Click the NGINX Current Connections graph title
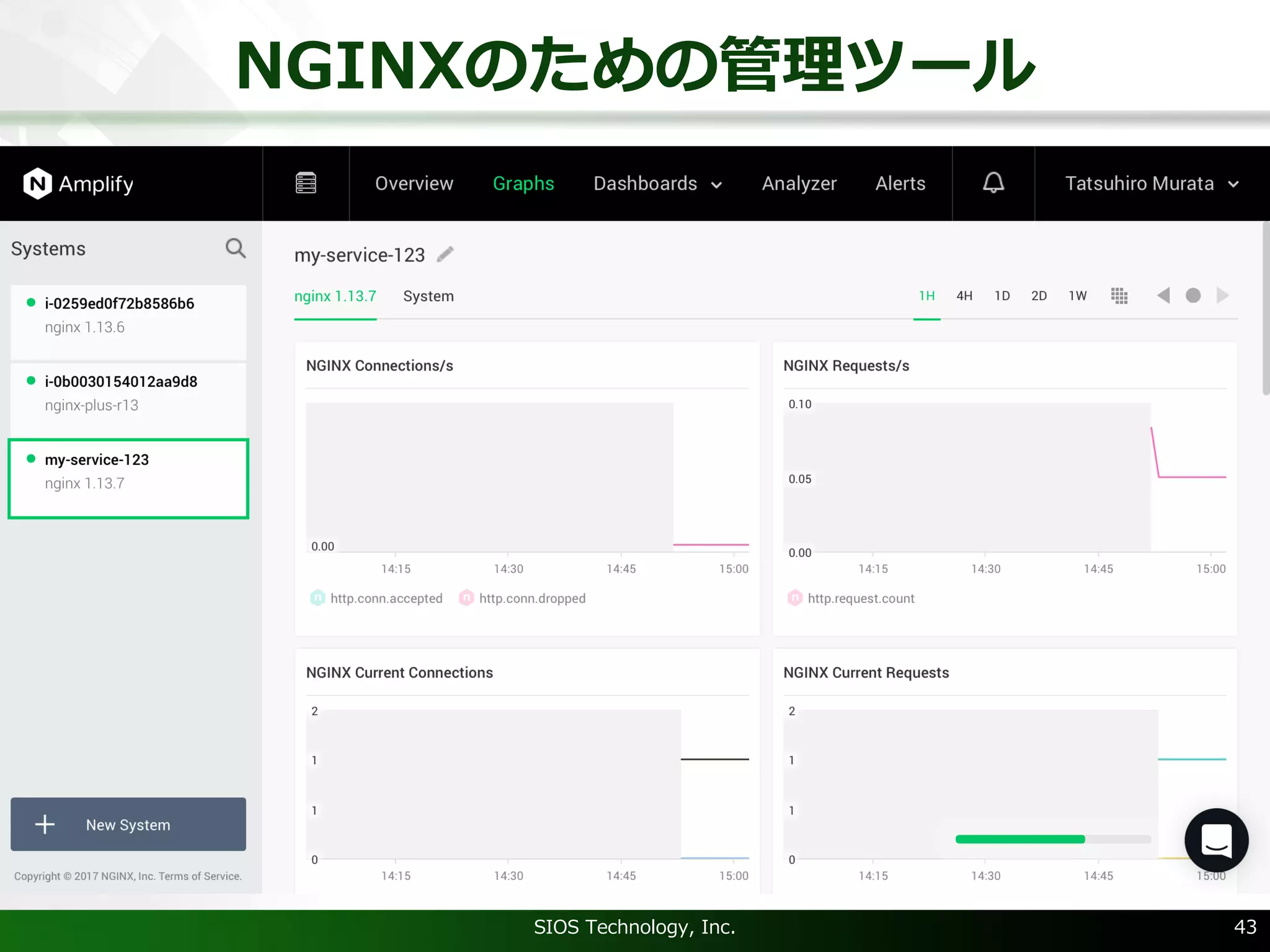Image resolution: width=1270 pixels, height=952 pixels. pyautogui.click(x=399, y=672)
